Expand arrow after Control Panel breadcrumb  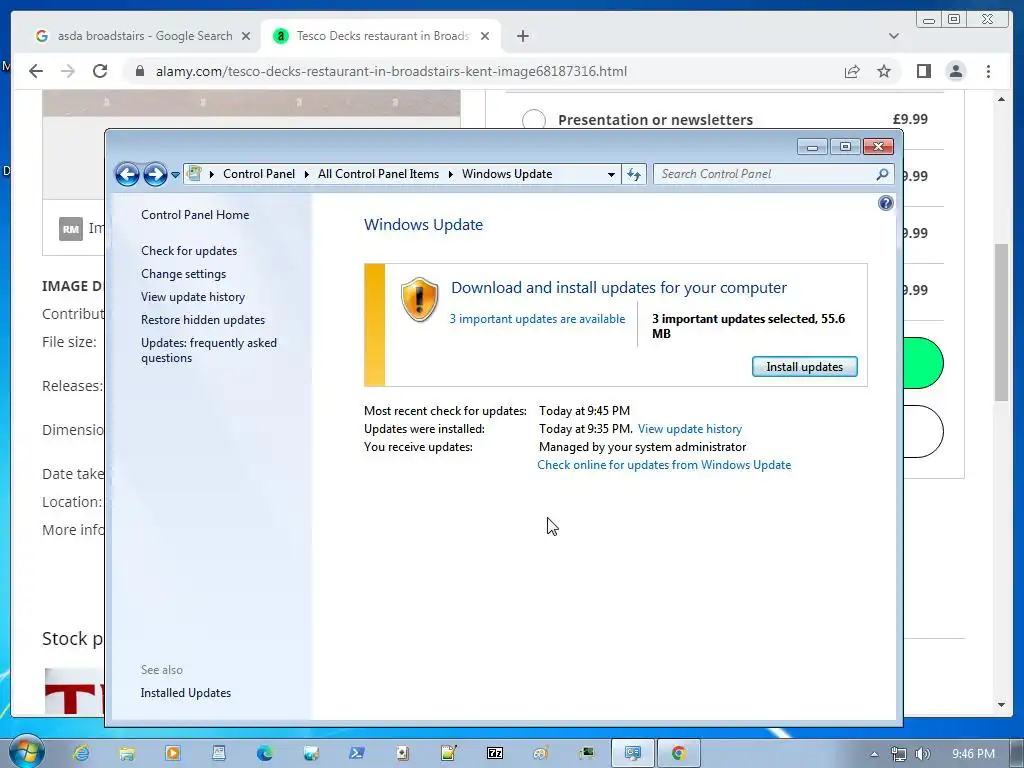click(306, 174)
